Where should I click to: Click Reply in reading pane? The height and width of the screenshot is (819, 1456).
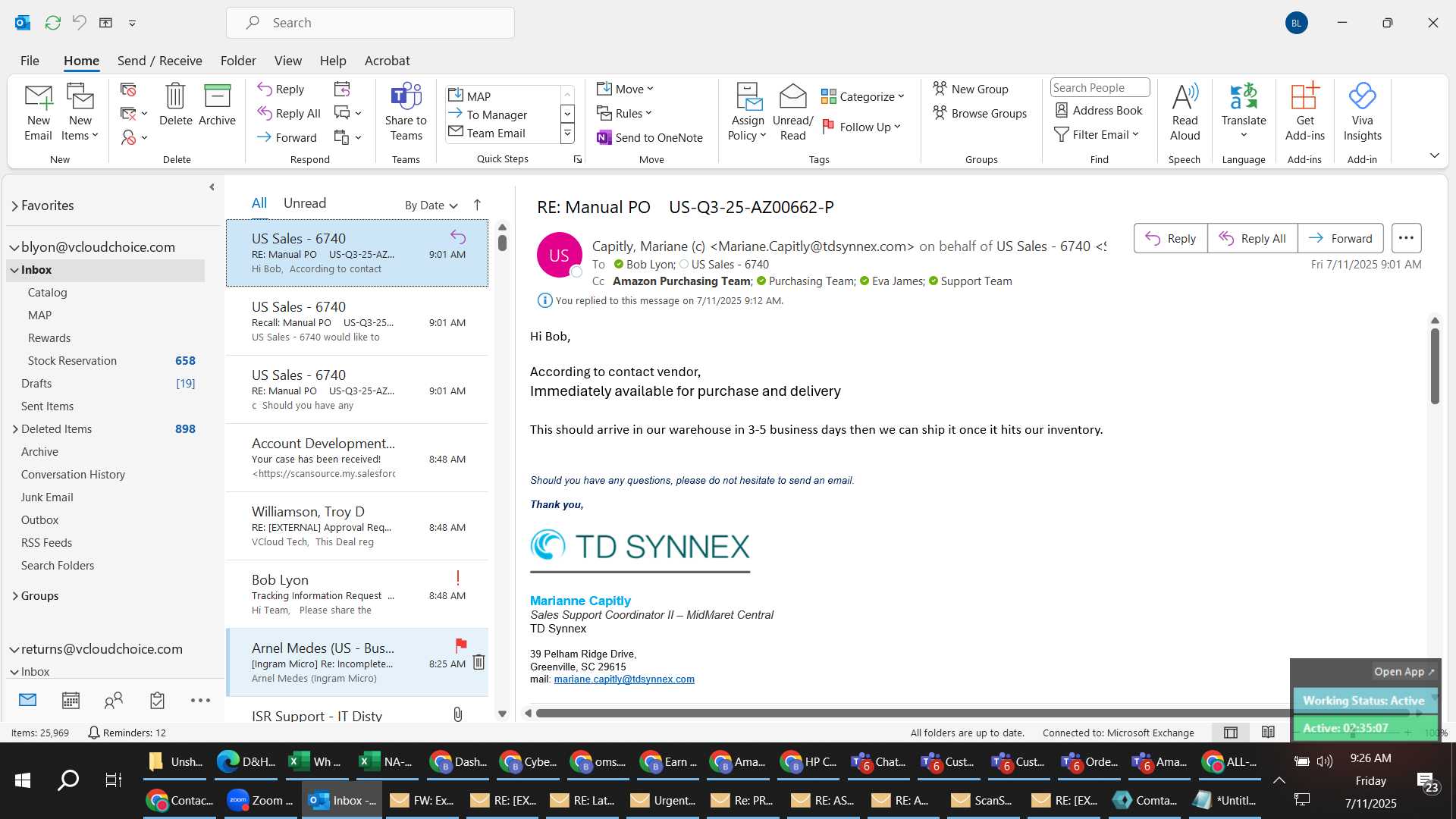[x=1170, y=238]
